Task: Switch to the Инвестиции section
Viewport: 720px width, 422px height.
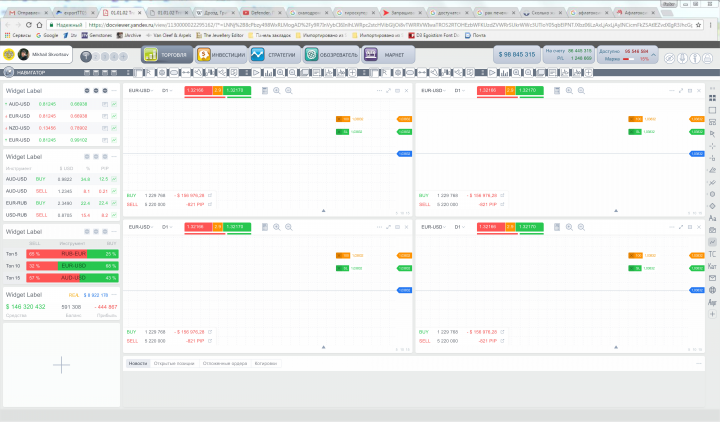Action: point(221,55)
